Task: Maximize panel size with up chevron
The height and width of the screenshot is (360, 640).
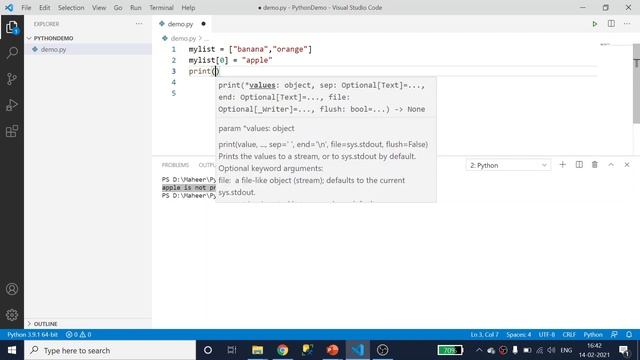Action: pos(611,164)
